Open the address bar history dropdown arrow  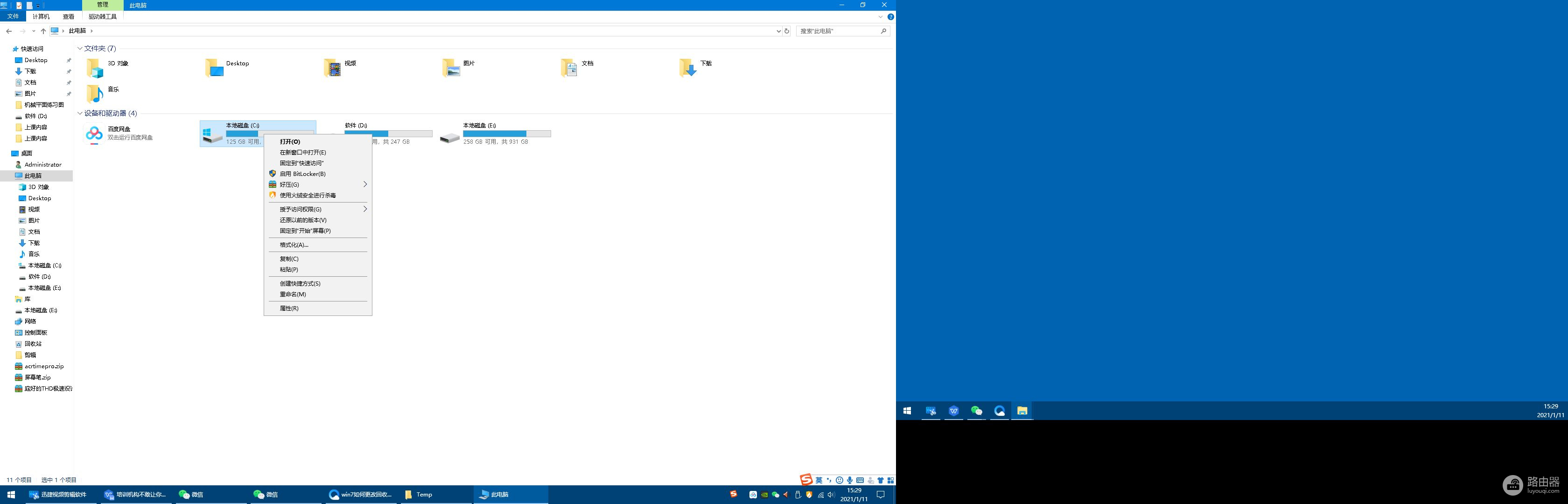coord(778,31)
